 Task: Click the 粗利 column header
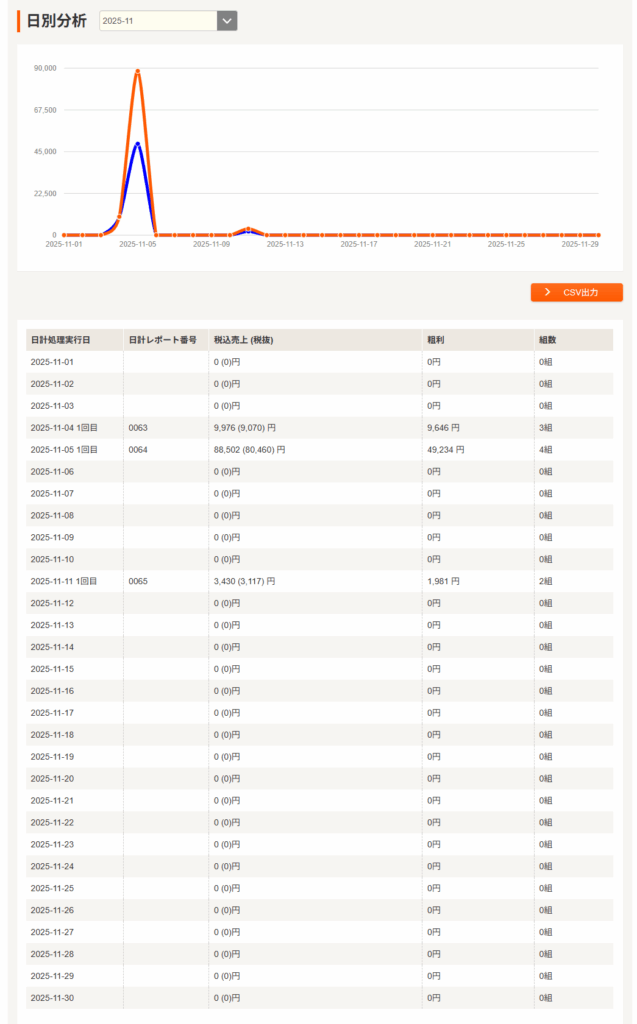click(435, 340)
